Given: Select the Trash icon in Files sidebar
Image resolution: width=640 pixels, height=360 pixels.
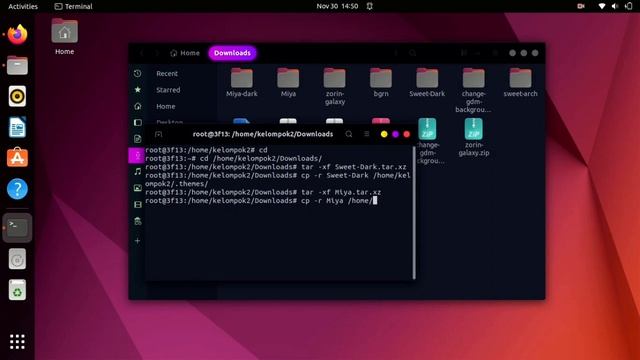Looking at the screenshot, I should 138,221.
